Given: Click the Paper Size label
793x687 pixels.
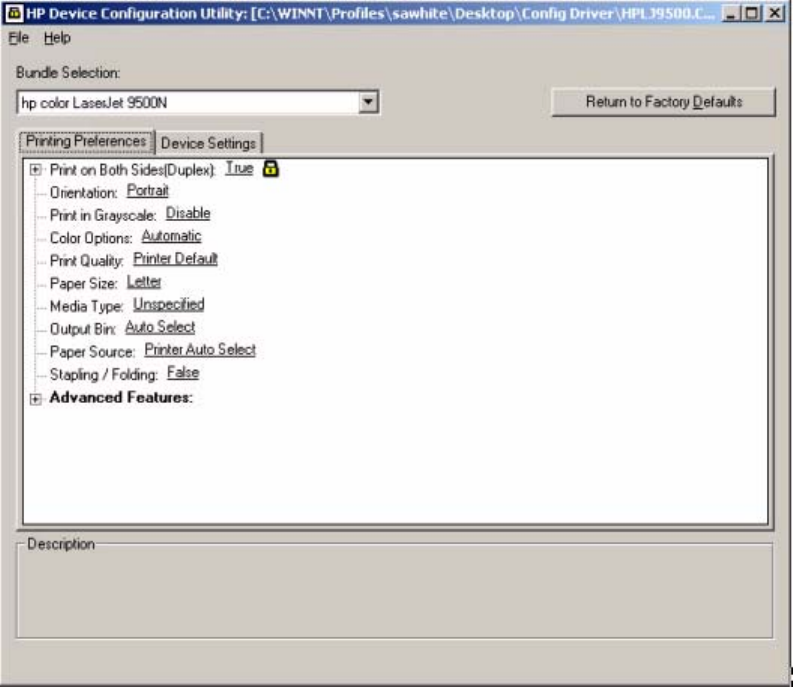Looking at the screenshot, I should (83, 284).
